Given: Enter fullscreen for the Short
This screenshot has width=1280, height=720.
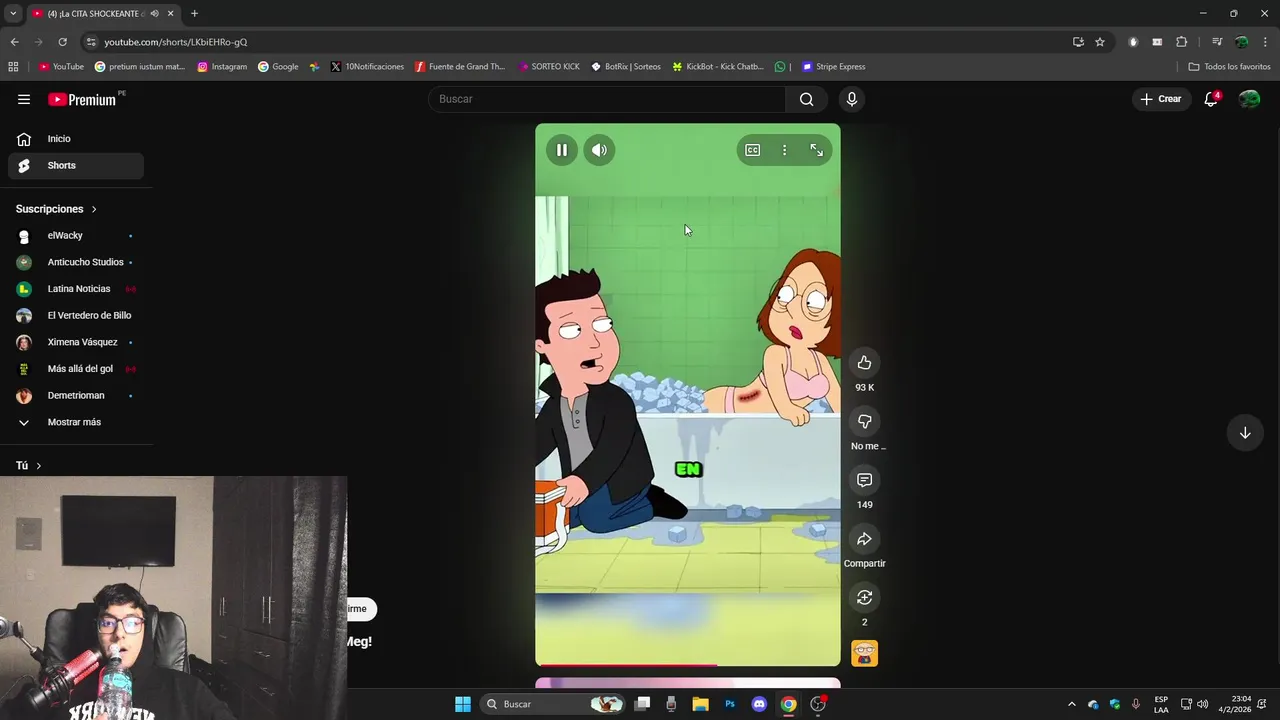Looking at the screenshot, I should tap(816, 150).
